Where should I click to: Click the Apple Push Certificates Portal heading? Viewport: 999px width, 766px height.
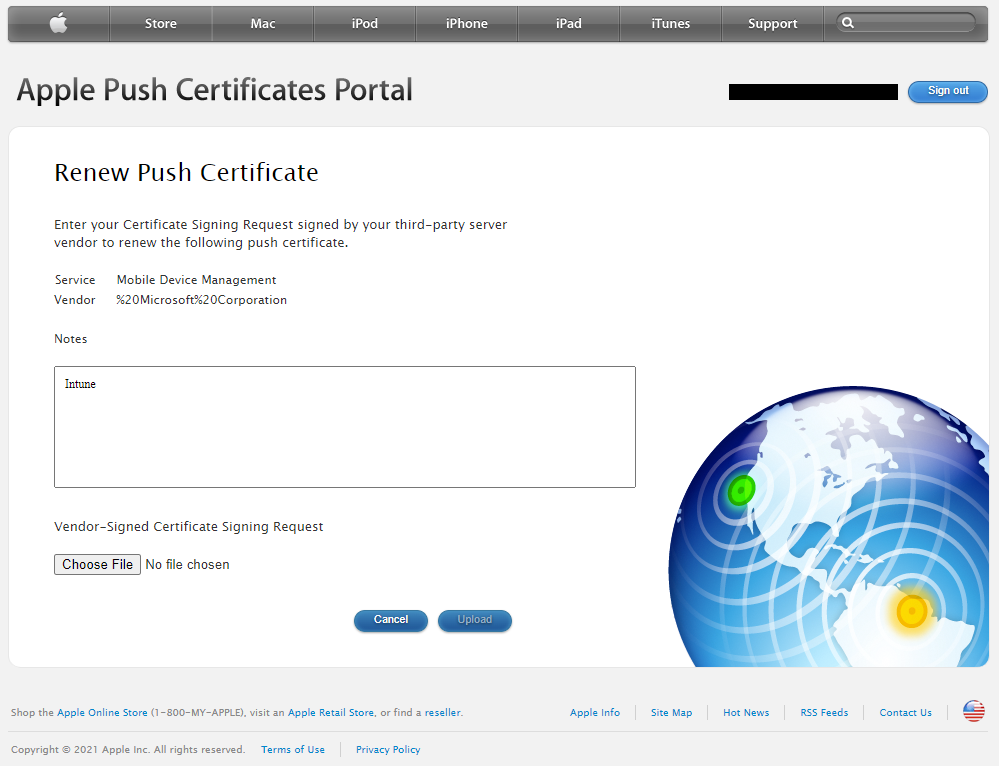click(215, 90)
